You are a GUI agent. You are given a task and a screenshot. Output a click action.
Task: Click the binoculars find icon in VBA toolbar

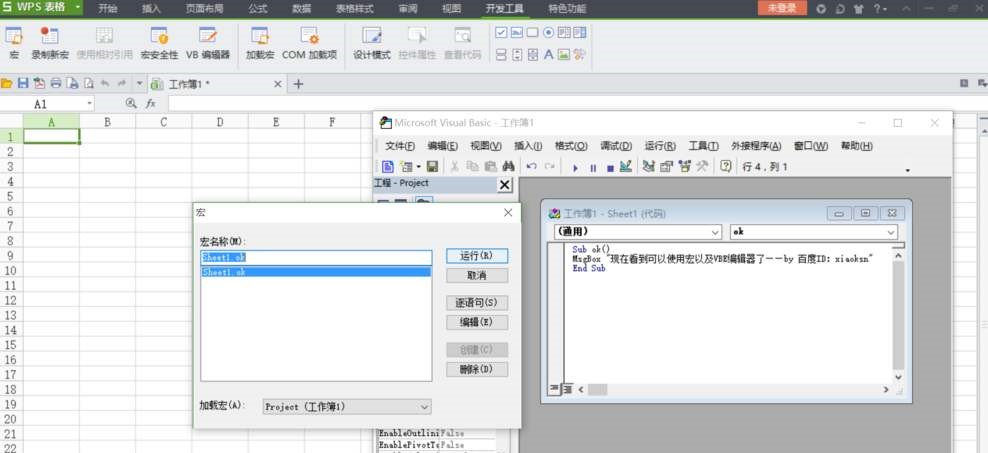pyautogui.click(x=508, y=167)
